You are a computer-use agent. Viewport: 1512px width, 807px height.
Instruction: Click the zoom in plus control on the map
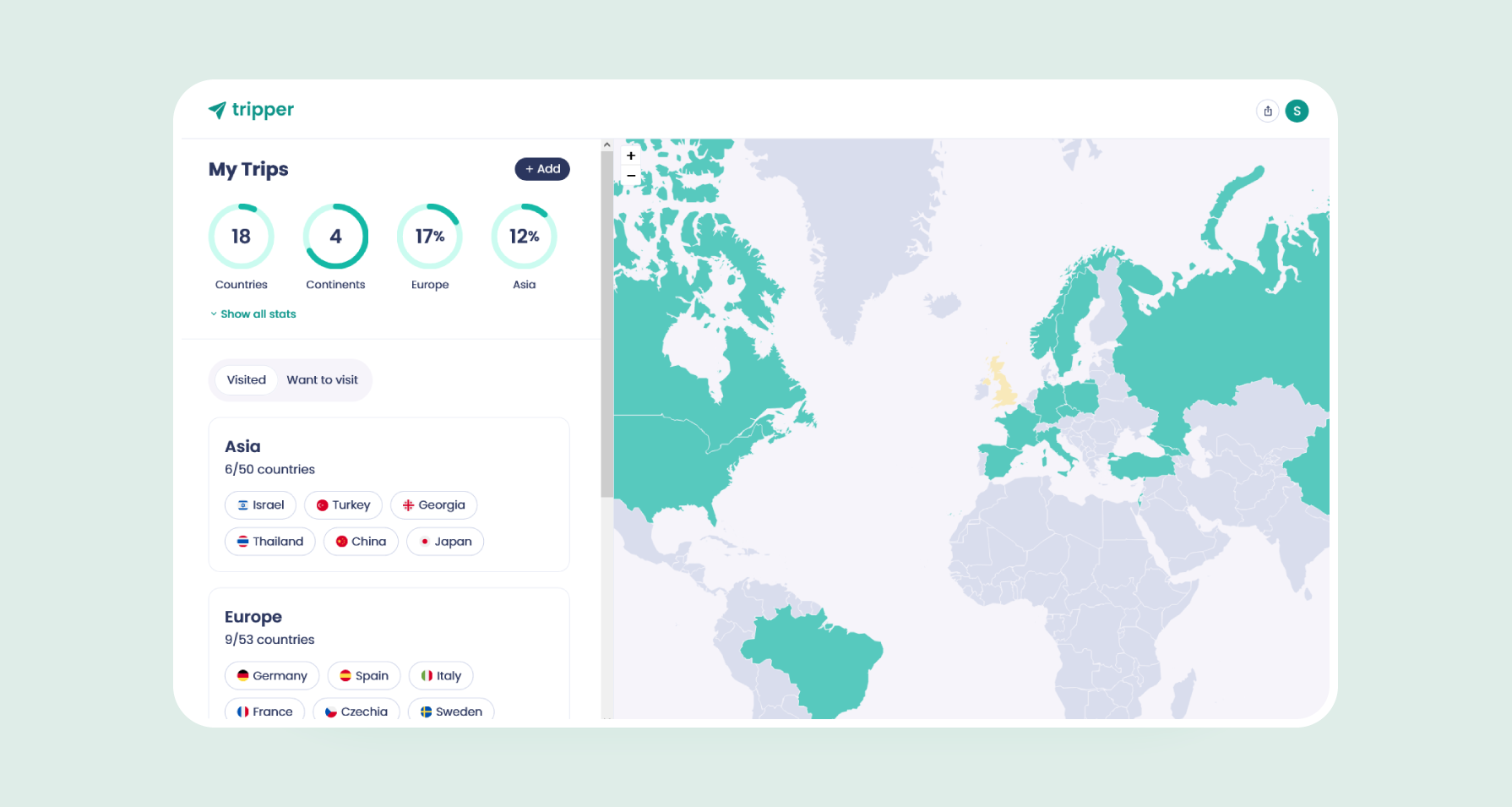click(630, 155)
